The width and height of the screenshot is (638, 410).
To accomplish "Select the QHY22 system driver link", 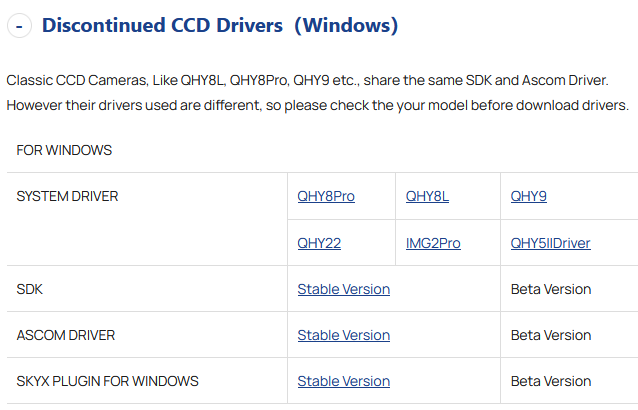I will pyautogui.click(x=319, y=243).
